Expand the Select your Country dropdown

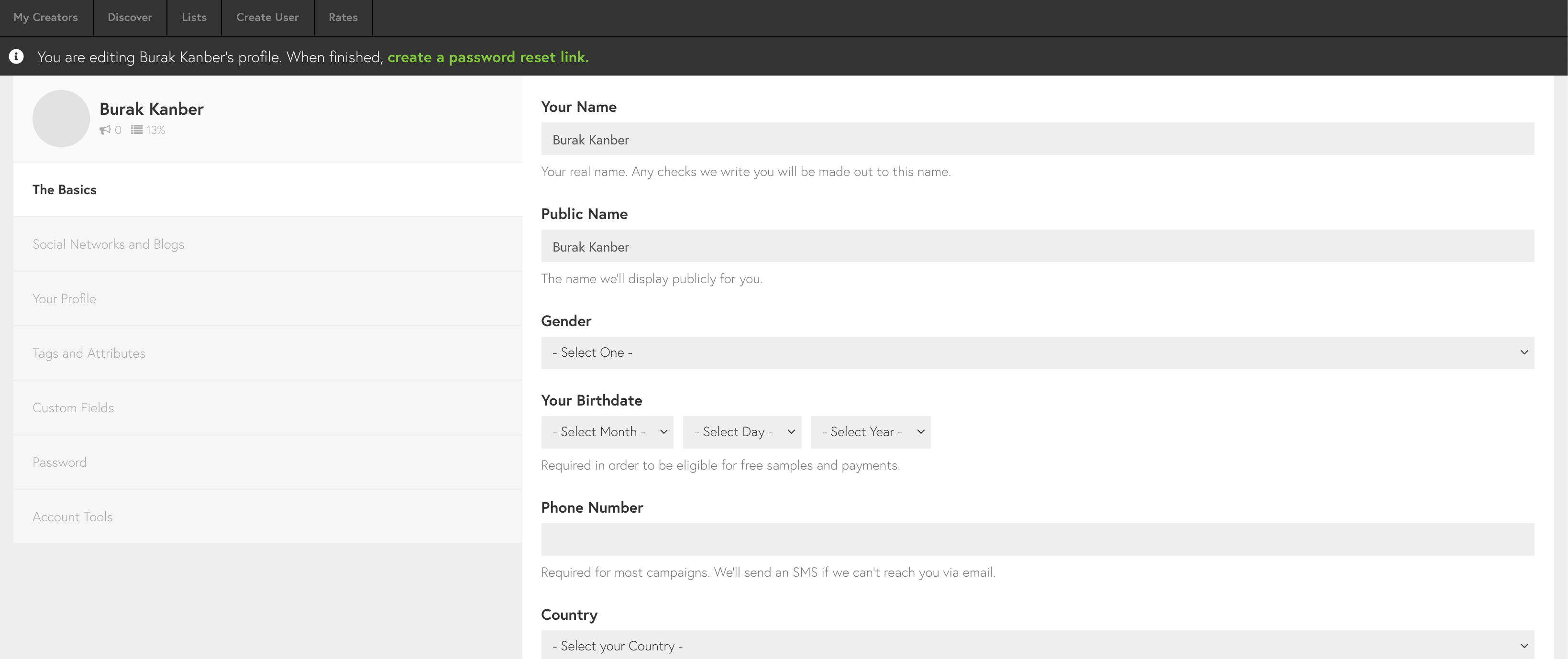click(x=1037, y=645)
